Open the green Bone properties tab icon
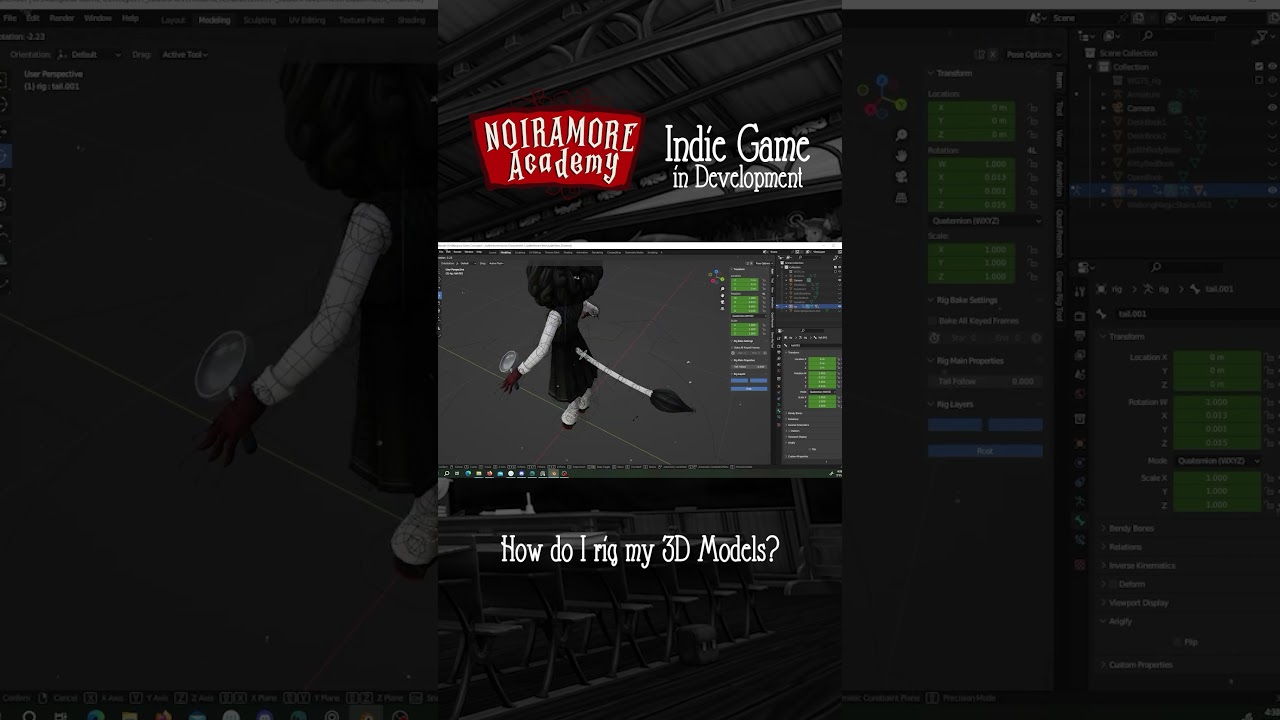 point(1080,521)
